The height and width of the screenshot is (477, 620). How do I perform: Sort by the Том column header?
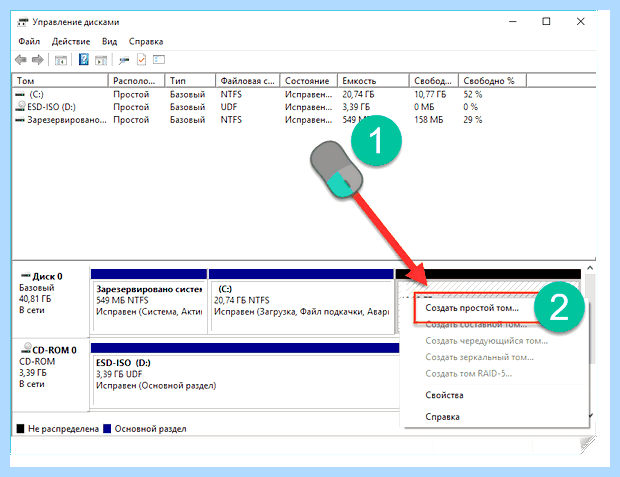(60, 81)
